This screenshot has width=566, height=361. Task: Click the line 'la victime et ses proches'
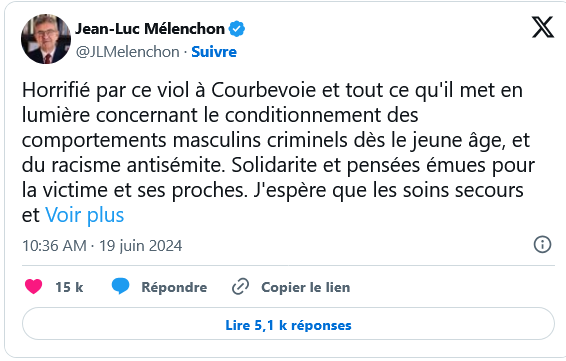[x=135, y=190]
